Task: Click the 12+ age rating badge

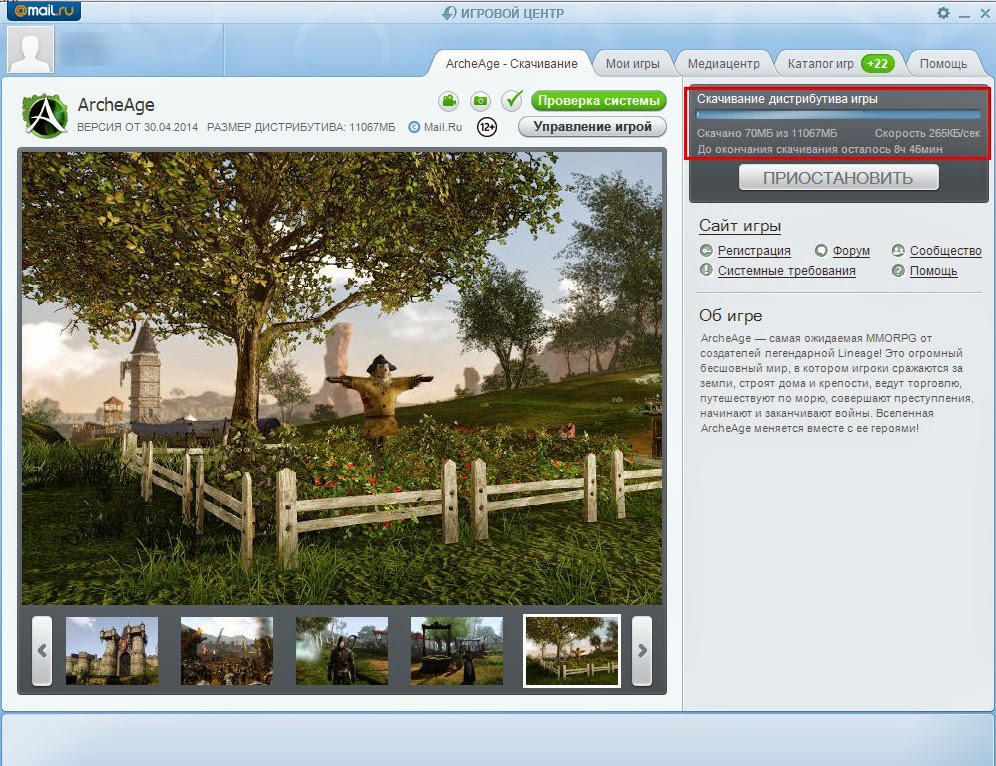Action: (487, 127)
